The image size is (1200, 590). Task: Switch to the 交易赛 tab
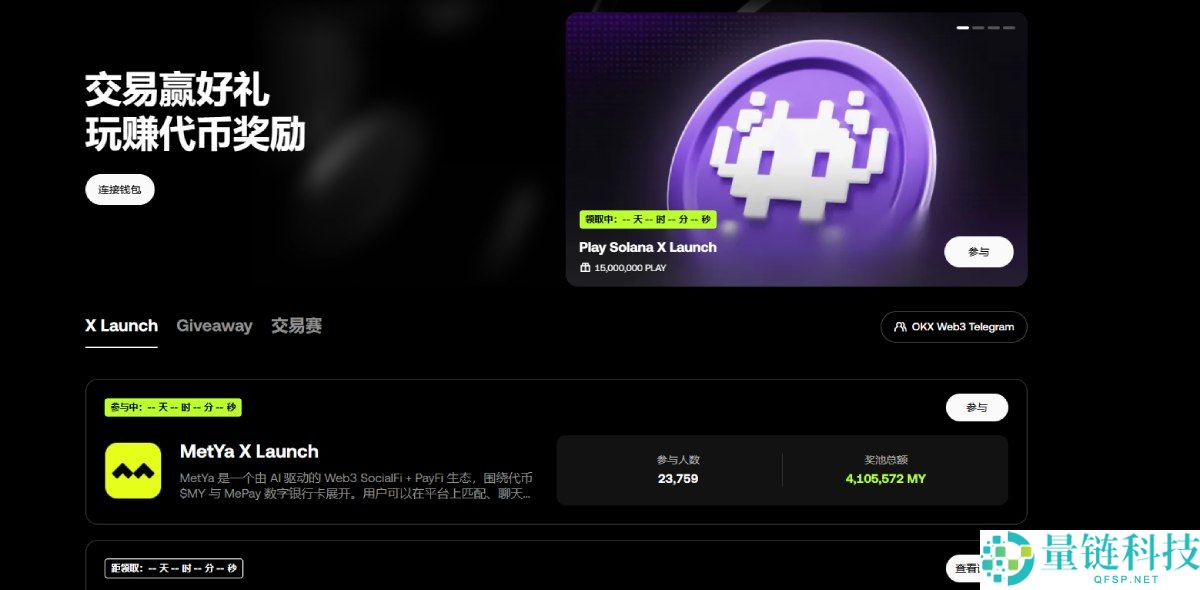coord(295,325)
